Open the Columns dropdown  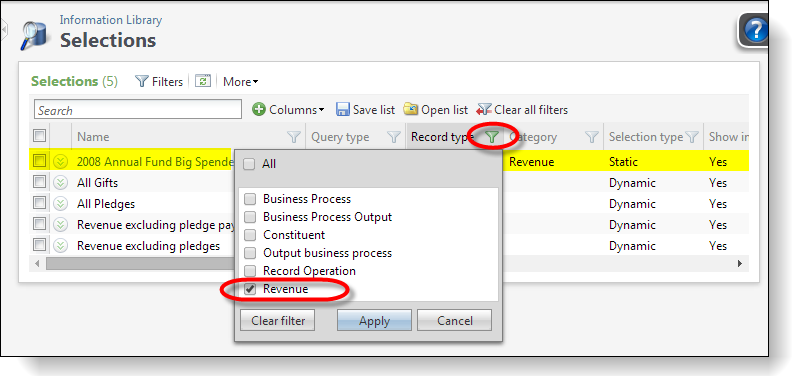[x=289, y=110]
